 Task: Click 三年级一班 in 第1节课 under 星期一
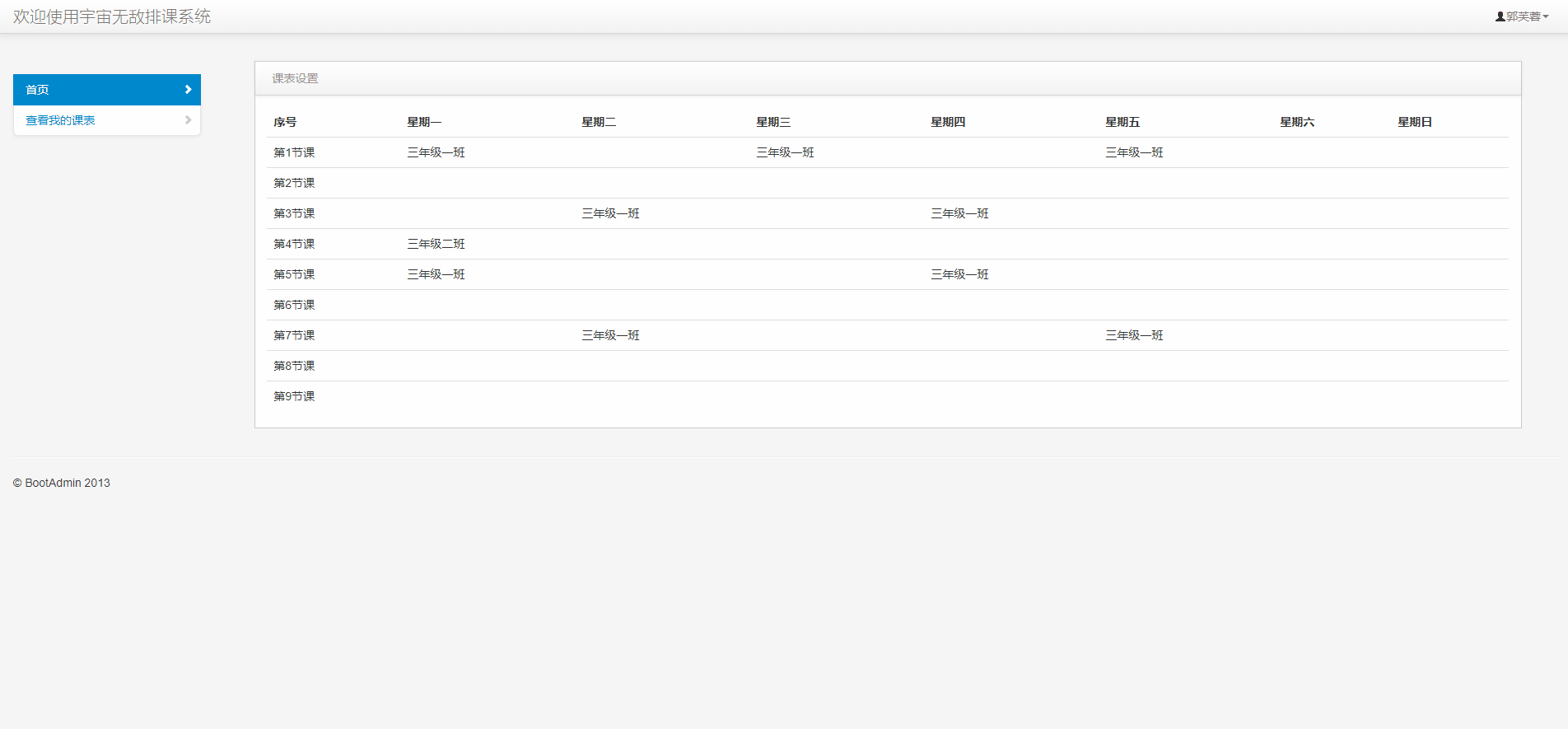436,152
